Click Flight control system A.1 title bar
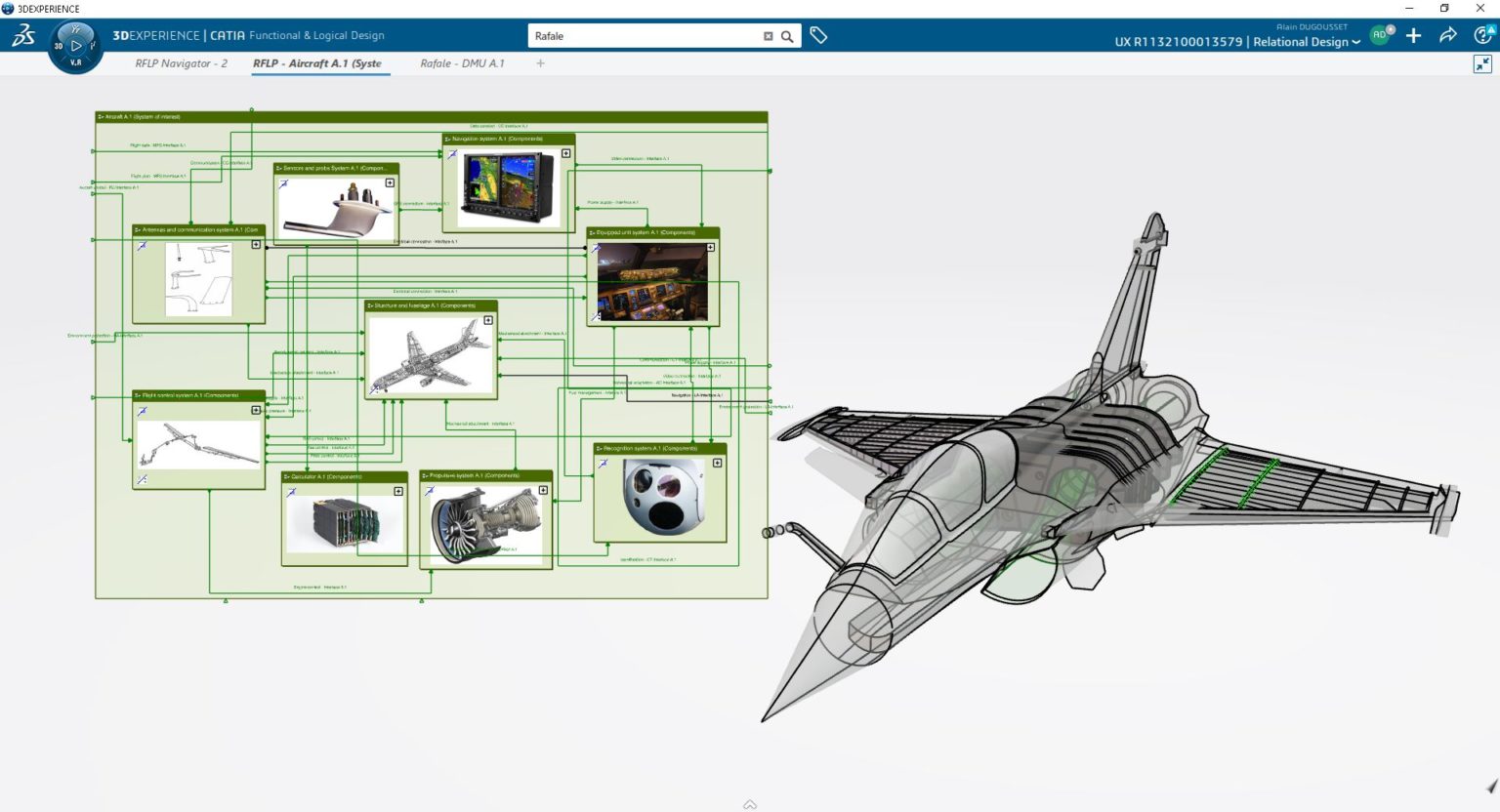The image size is (1500, 812). click(199, 395)
